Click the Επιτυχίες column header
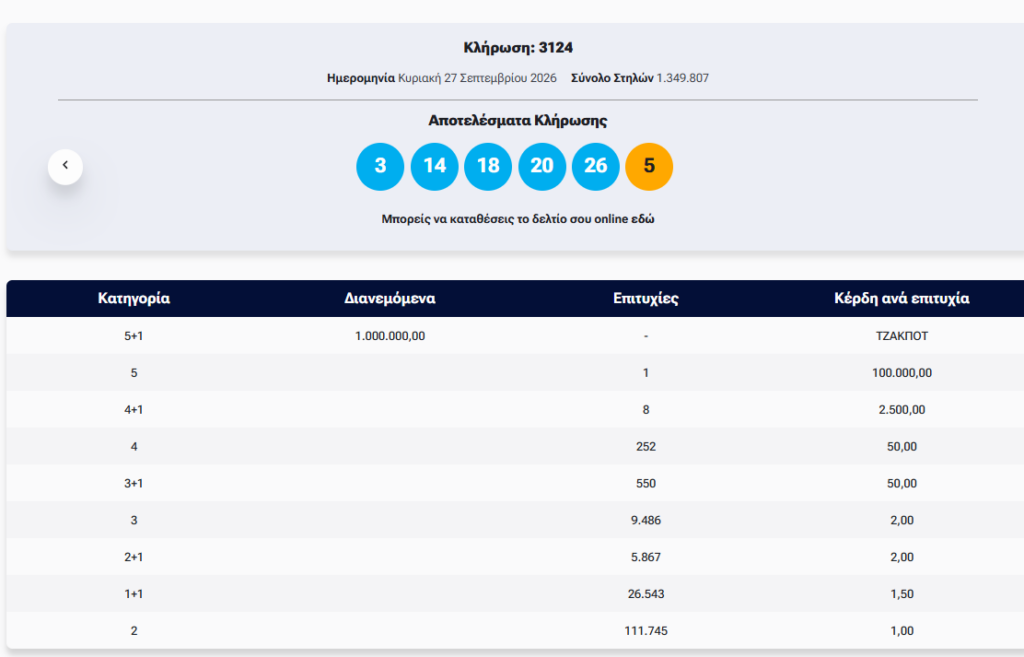 [646, 298]
